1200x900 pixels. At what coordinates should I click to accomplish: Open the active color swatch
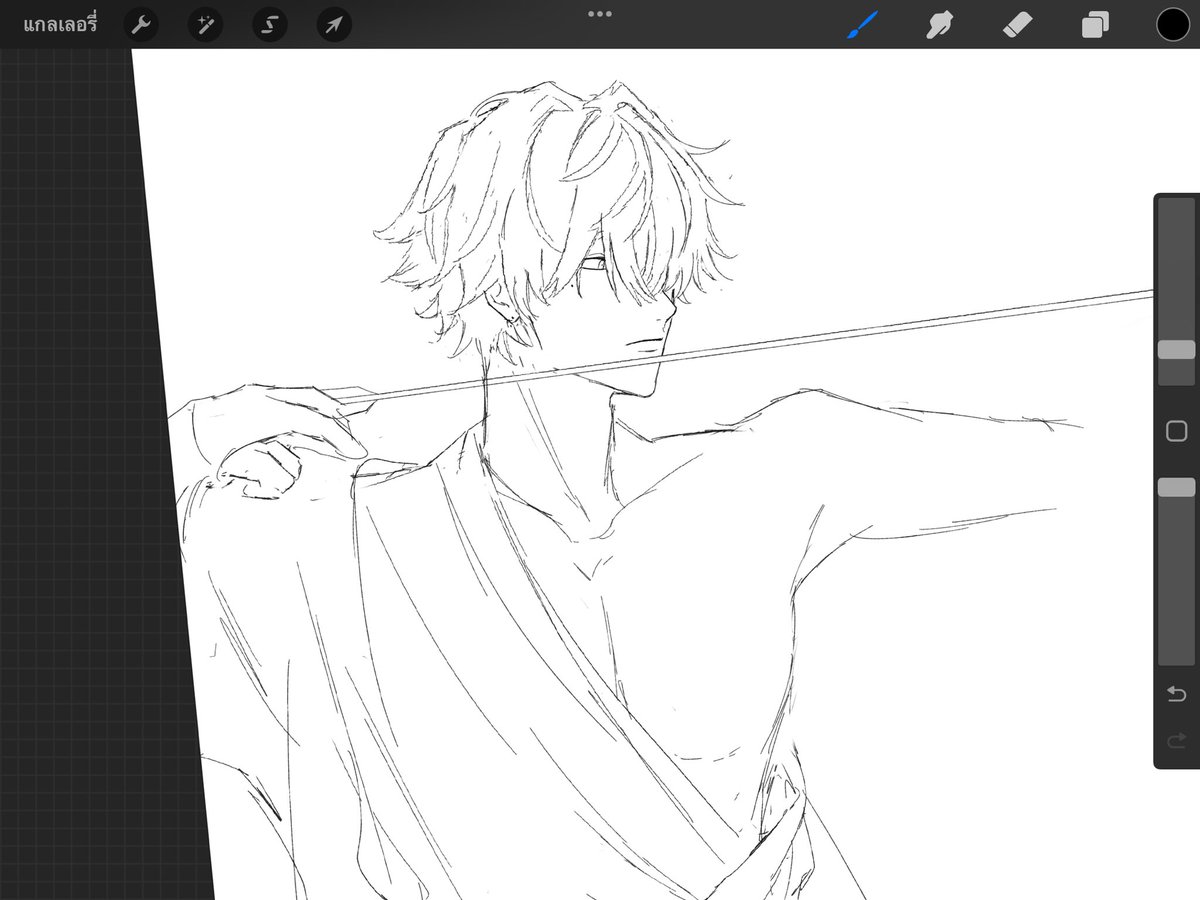(x=1173, y=24)
